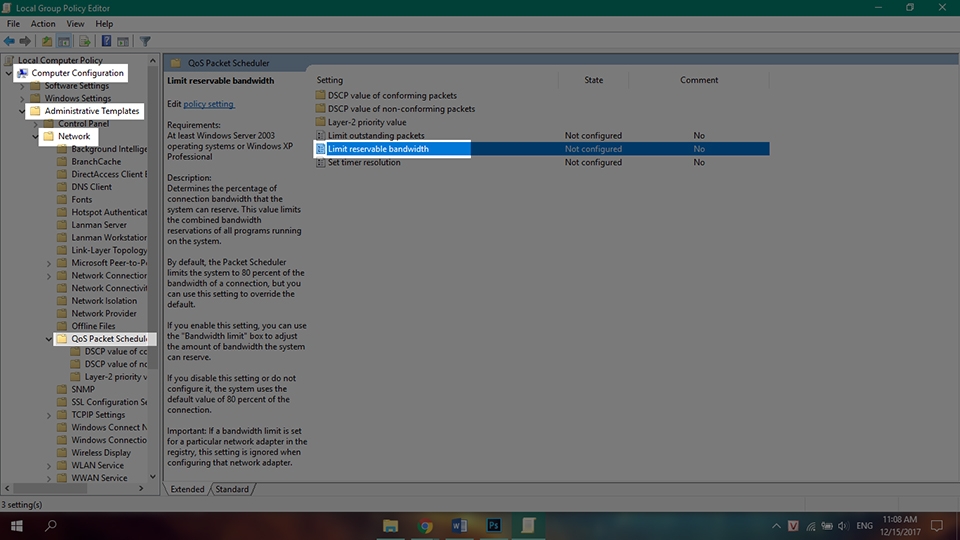
Task: Click the tree pane horizontal scrollbar right arrow
Action: [141, 489]
